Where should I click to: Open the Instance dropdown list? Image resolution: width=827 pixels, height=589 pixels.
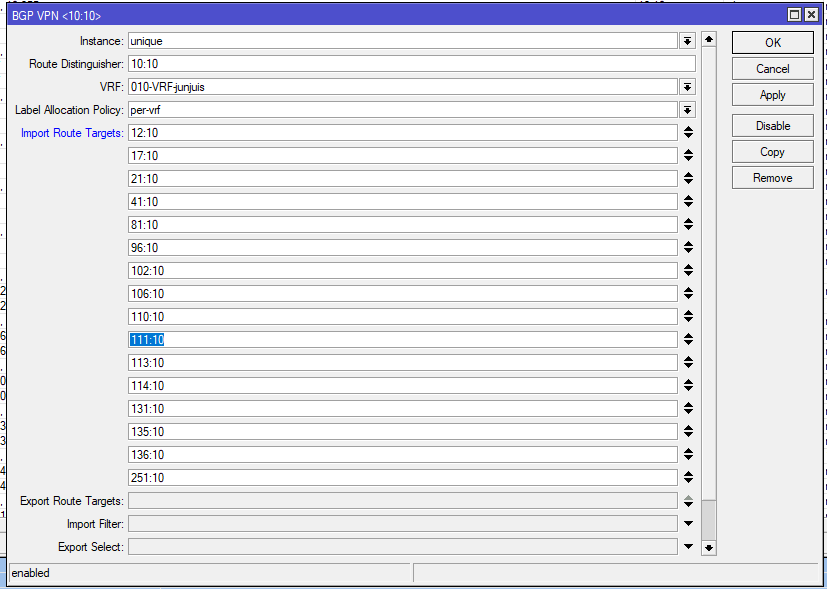click(x=688, y=41)
